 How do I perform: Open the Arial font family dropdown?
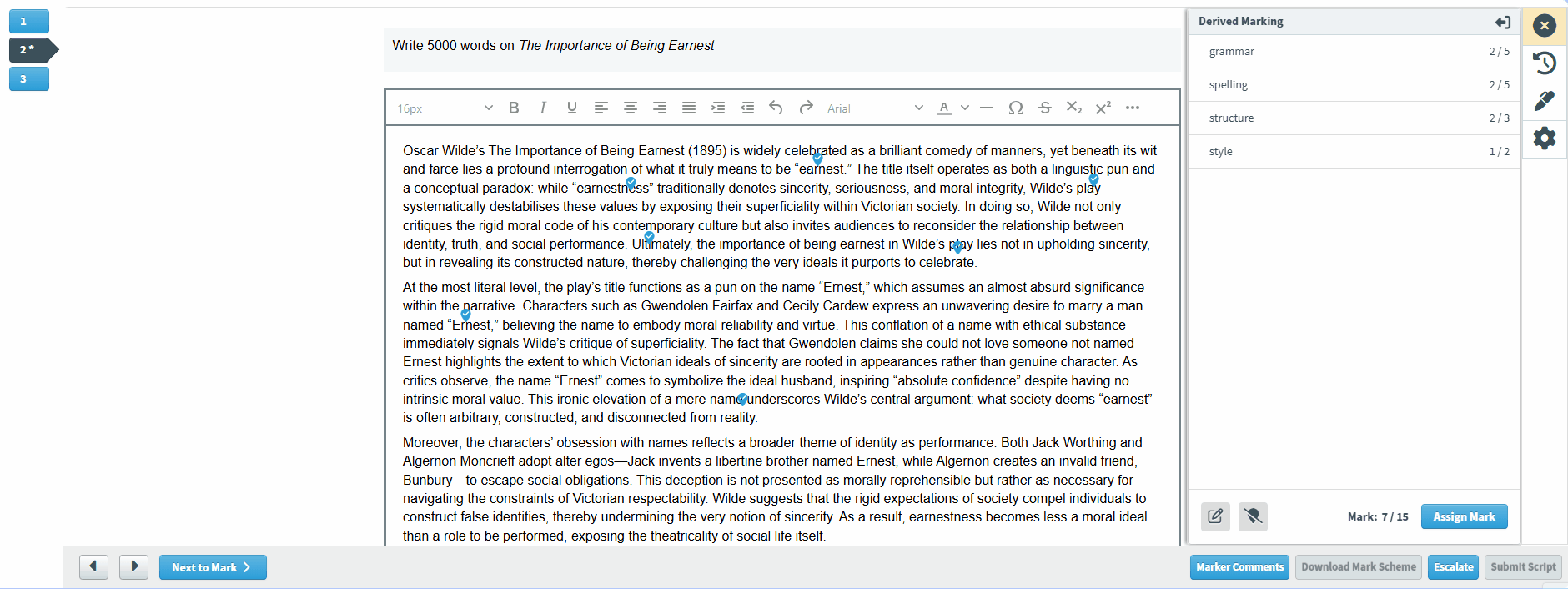pos(875,108)
